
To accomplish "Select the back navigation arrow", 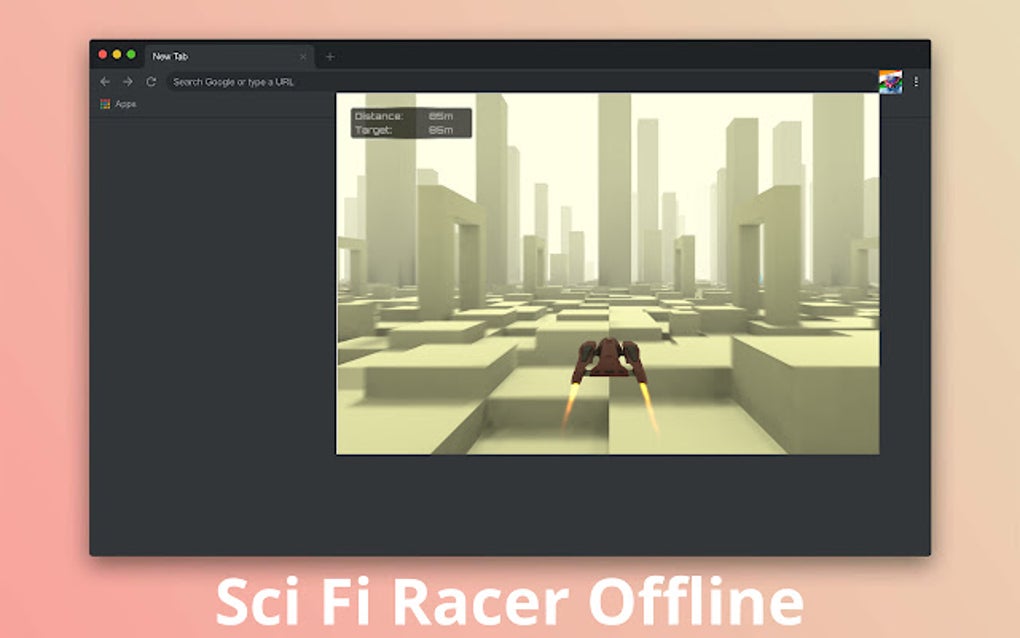I will (x=105, y=81).
